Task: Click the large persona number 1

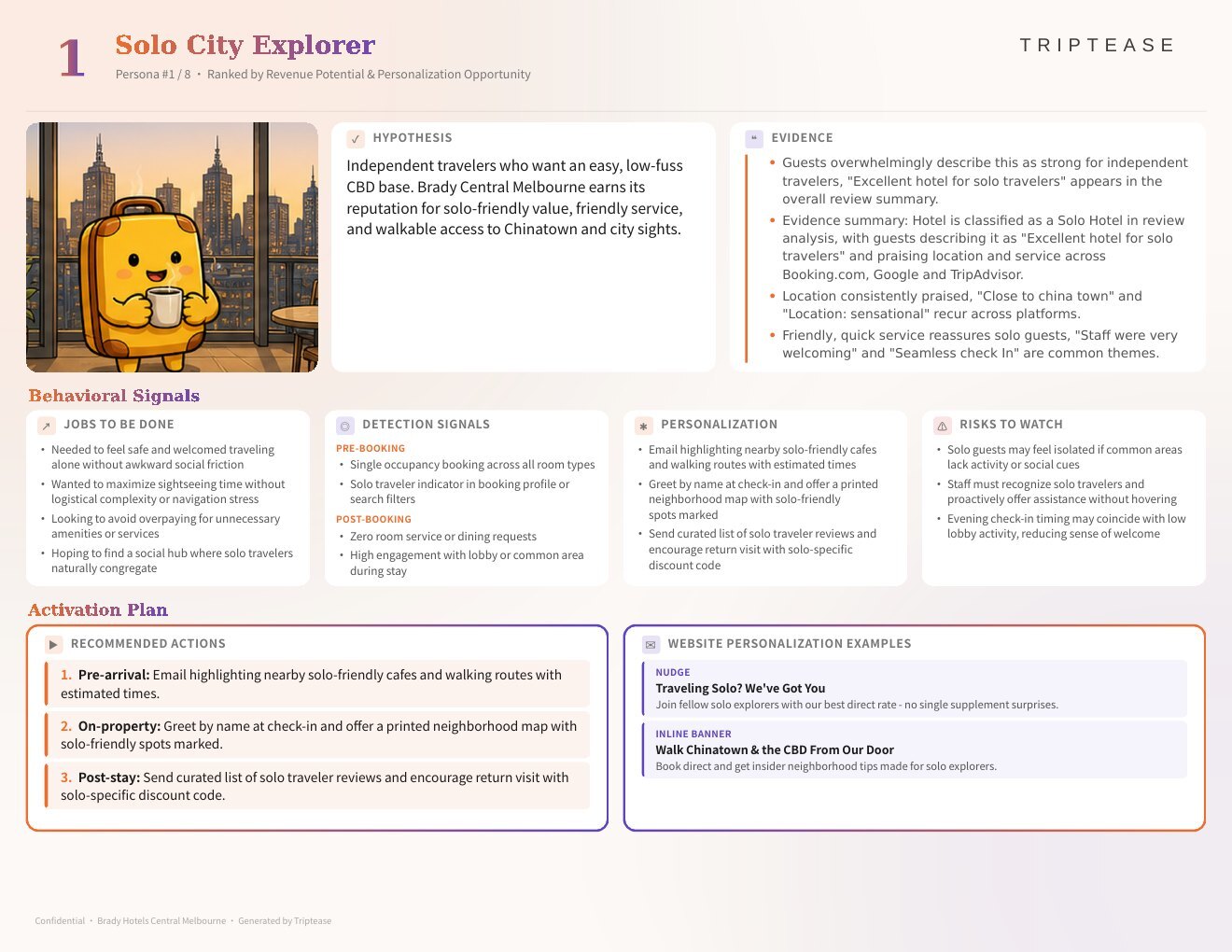Action: coord(72,58)
